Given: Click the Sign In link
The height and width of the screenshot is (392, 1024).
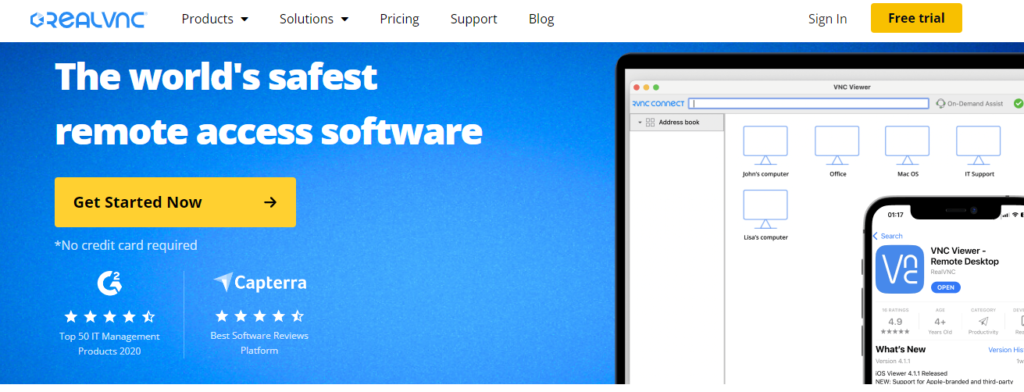Looking at the screenshot, I should (x=827, y=19).
